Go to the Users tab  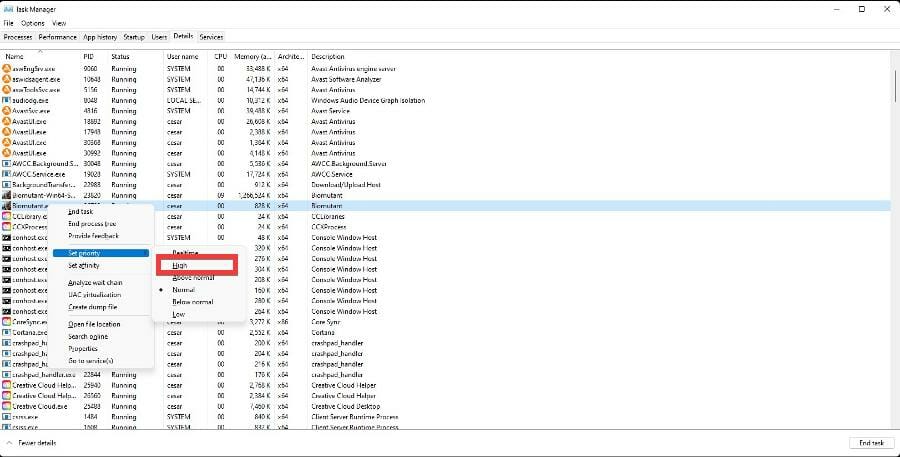tap(159, 37)
